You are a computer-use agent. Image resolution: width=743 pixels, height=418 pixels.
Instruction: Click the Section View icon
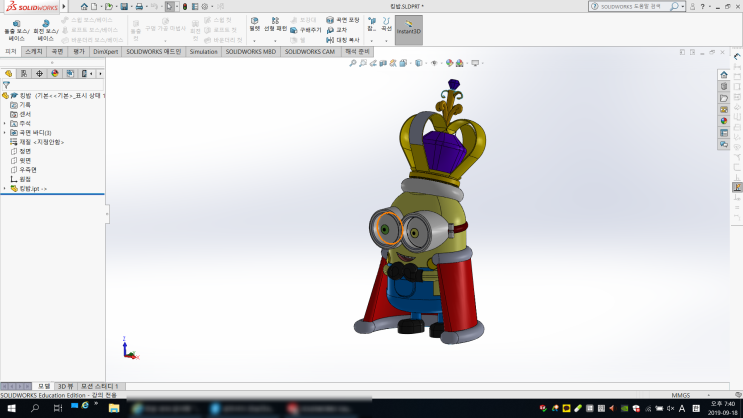383,63
